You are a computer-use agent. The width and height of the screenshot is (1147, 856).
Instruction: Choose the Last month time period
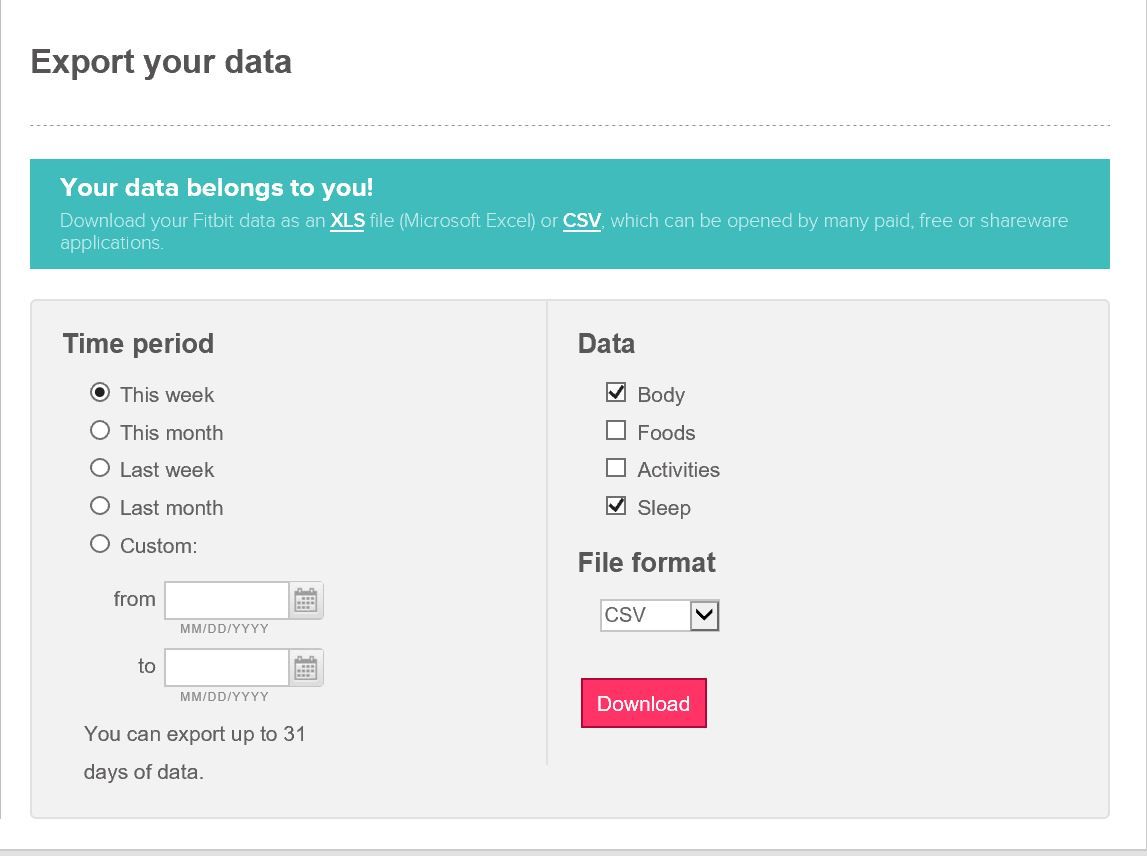(x=100, y=506)
